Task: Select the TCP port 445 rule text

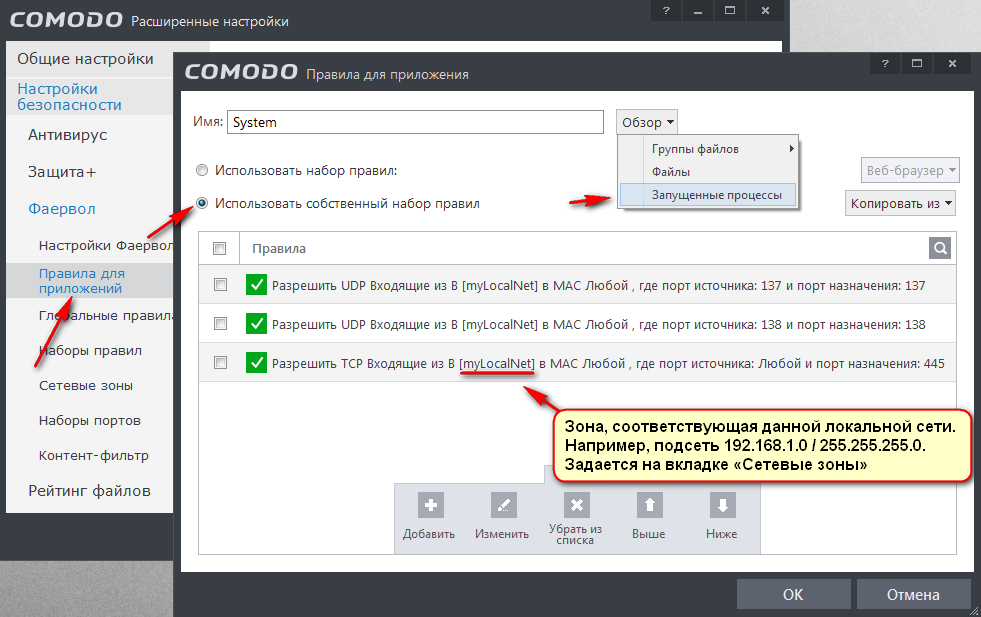Action: point(608,363)
